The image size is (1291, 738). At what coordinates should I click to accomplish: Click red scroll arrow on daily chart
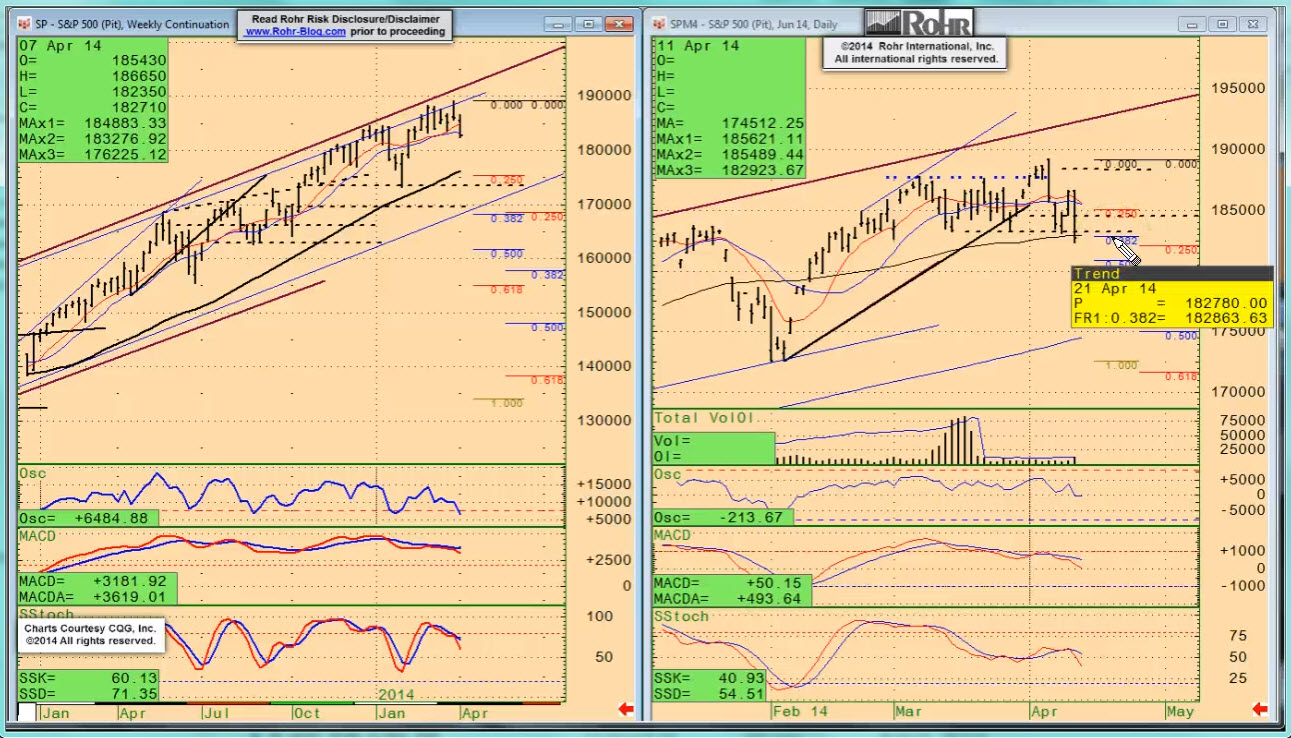click(1262, 710)
